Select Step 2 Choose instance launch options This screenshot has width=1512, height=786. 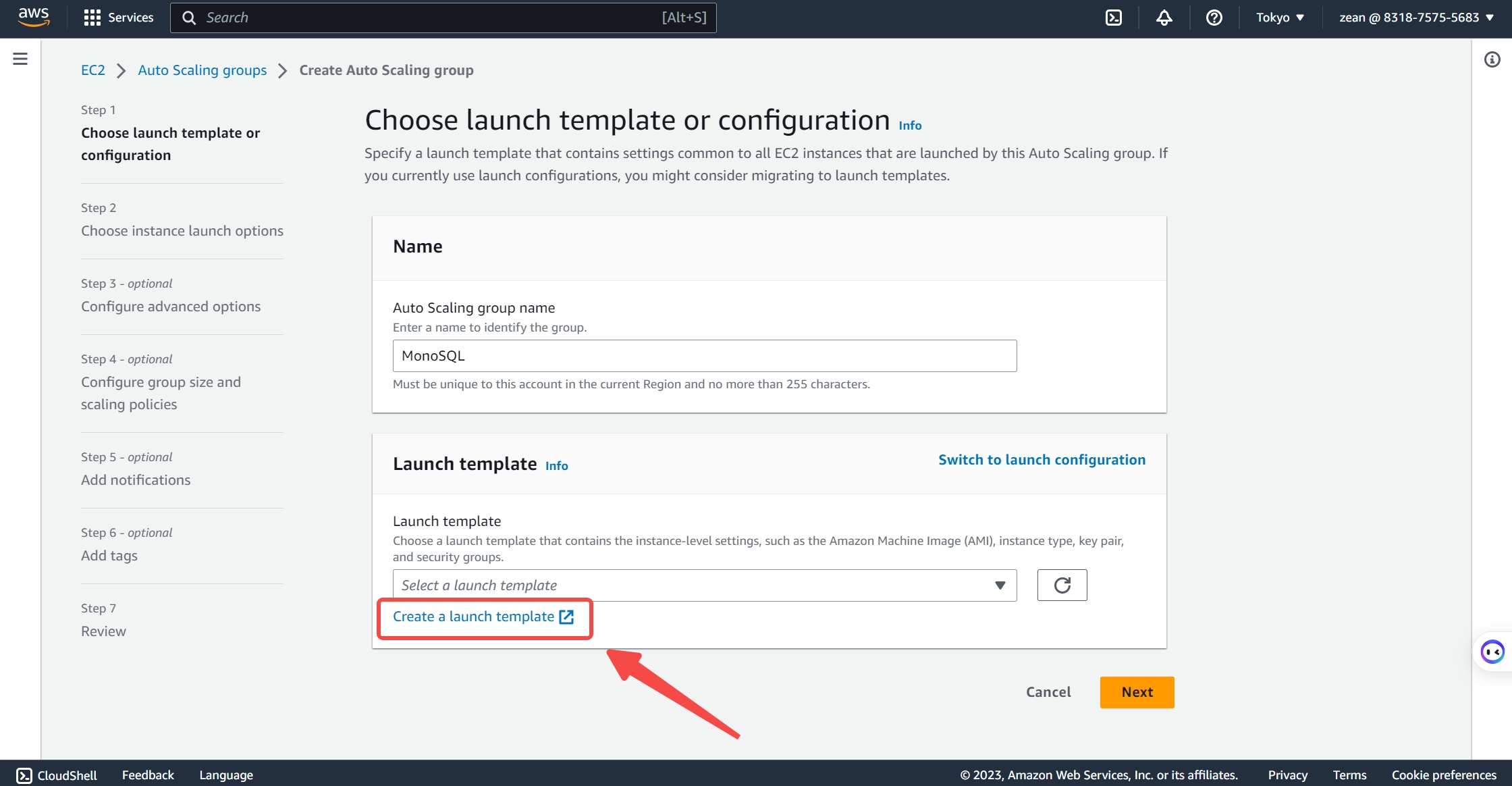pos(182,231)
